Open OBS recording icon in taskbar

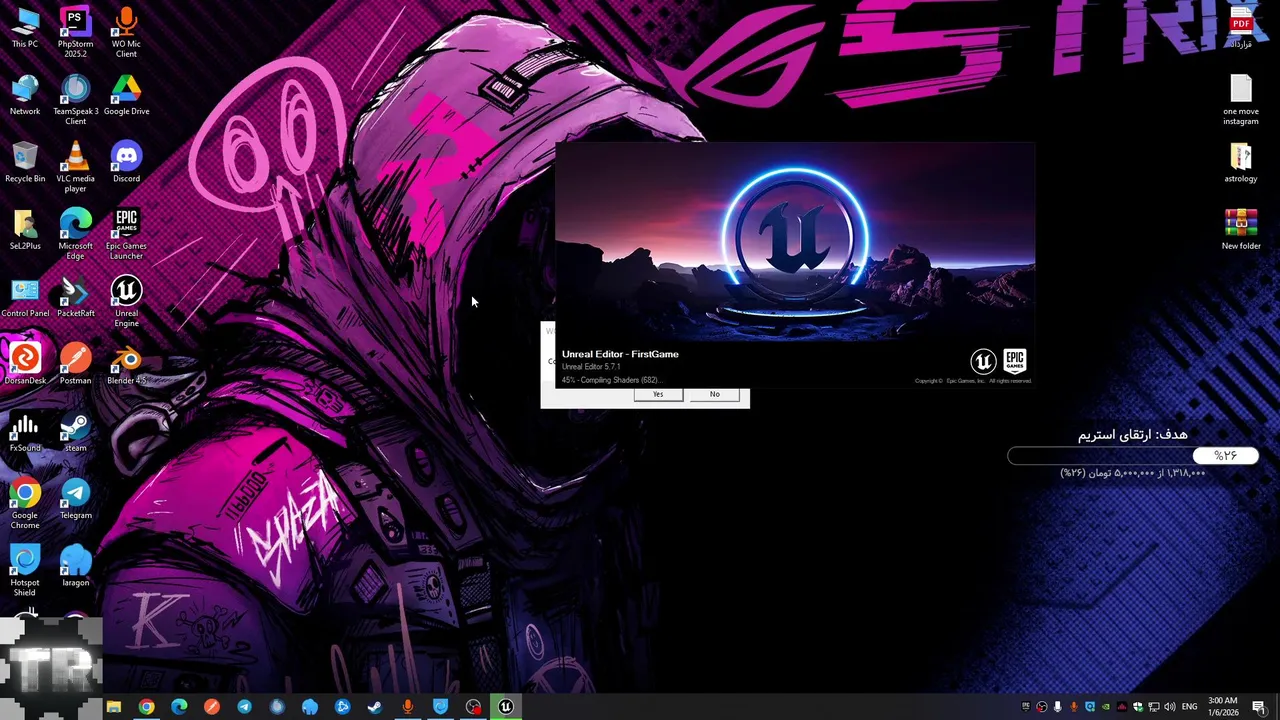pyautogui.click(x=473, y=707)
